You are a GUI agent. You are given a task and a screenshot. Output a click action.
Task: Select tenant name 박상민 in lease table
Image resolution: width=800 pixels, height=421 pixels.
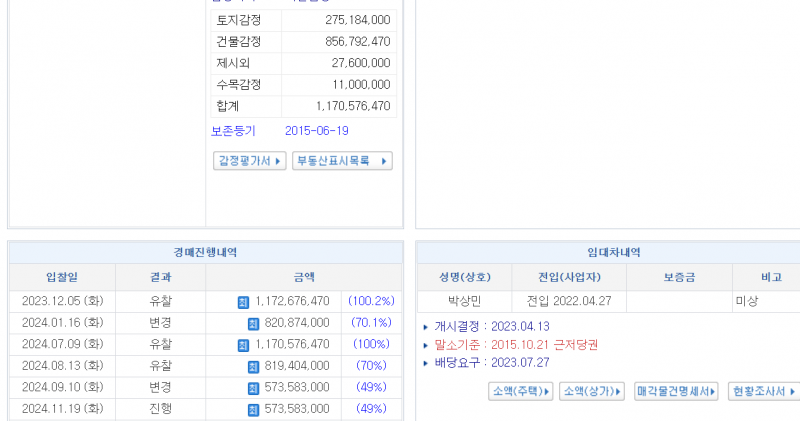coord(463,301)
